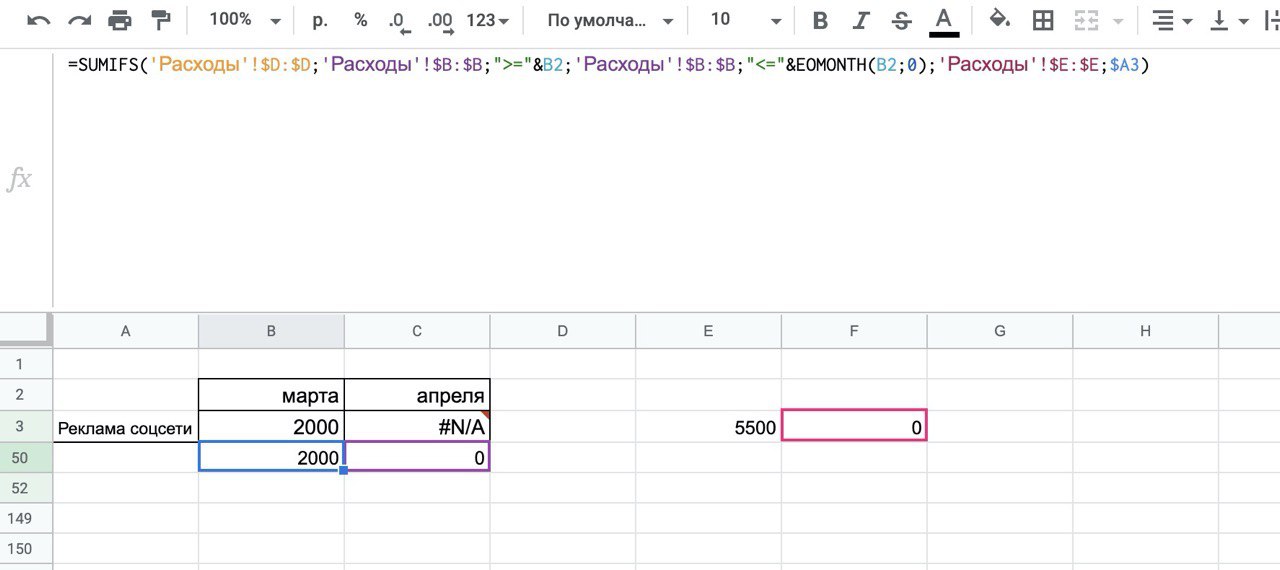Select cell B50 with value 2000
The height and width of the screenshot is (570, 1280).
271,457
